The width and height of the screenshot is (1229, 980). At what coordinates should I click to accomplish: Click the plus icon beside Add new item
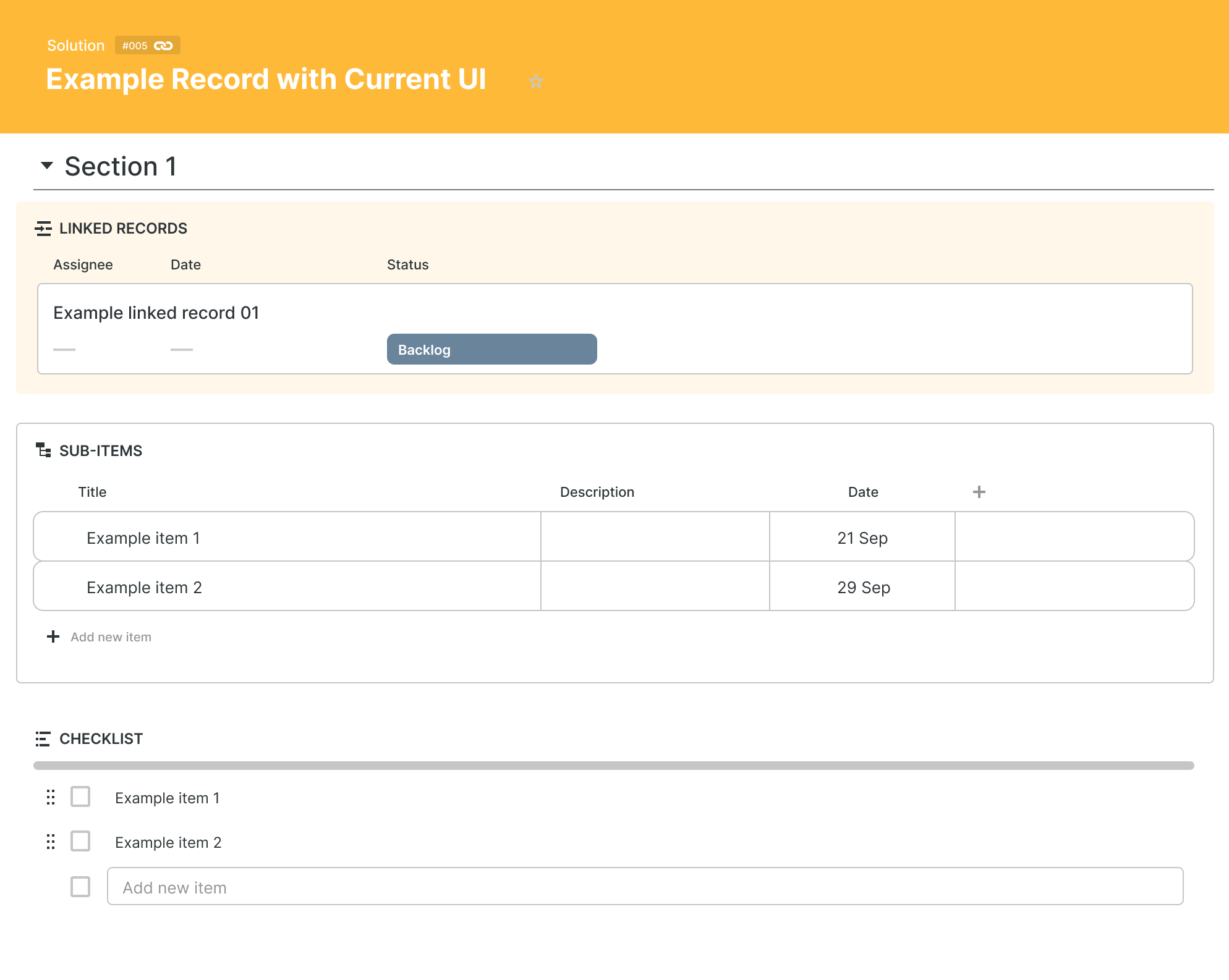coord(53,636)
